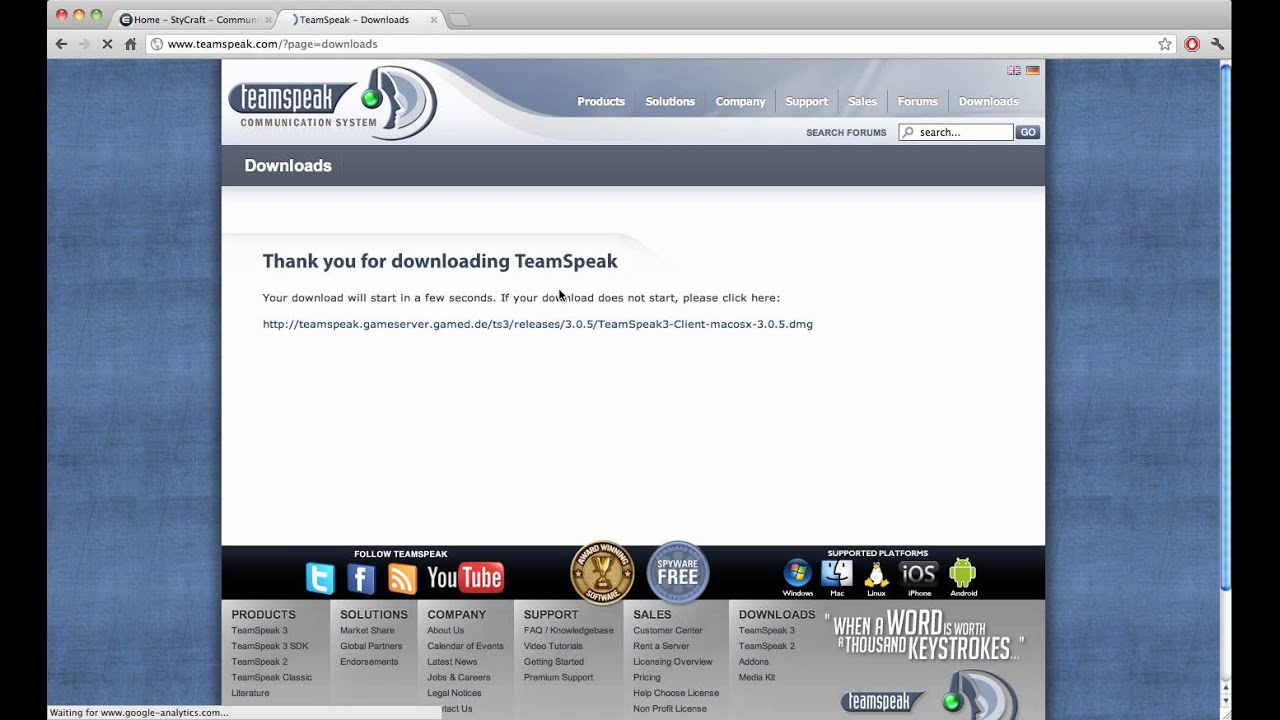Click the Legal Notices footer link
The image size is (1280, 720).
point(454,693)
